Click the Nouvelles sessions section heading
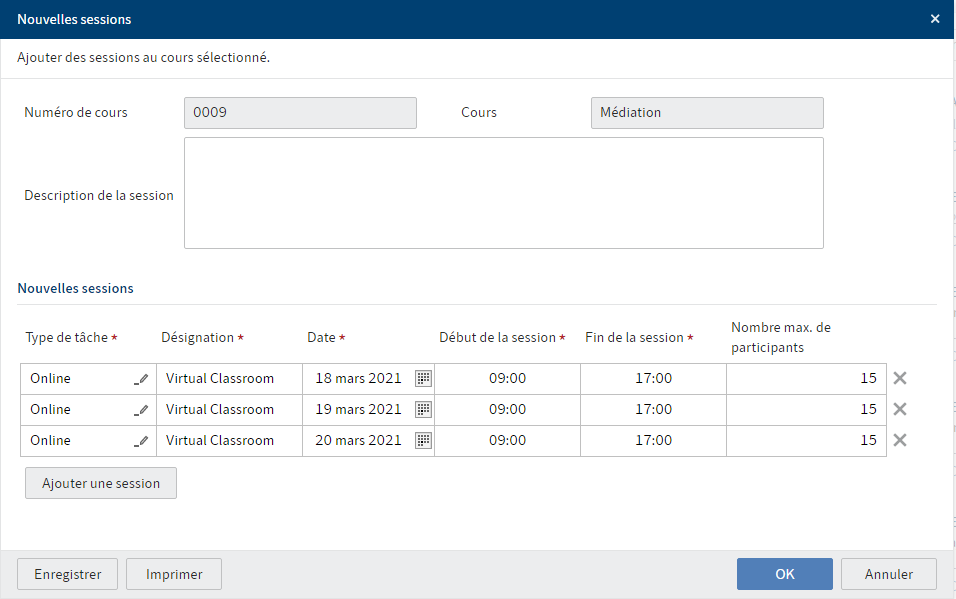Image resolution: width=956 pixels, height=599 pixels. click(x=75, y=289)
